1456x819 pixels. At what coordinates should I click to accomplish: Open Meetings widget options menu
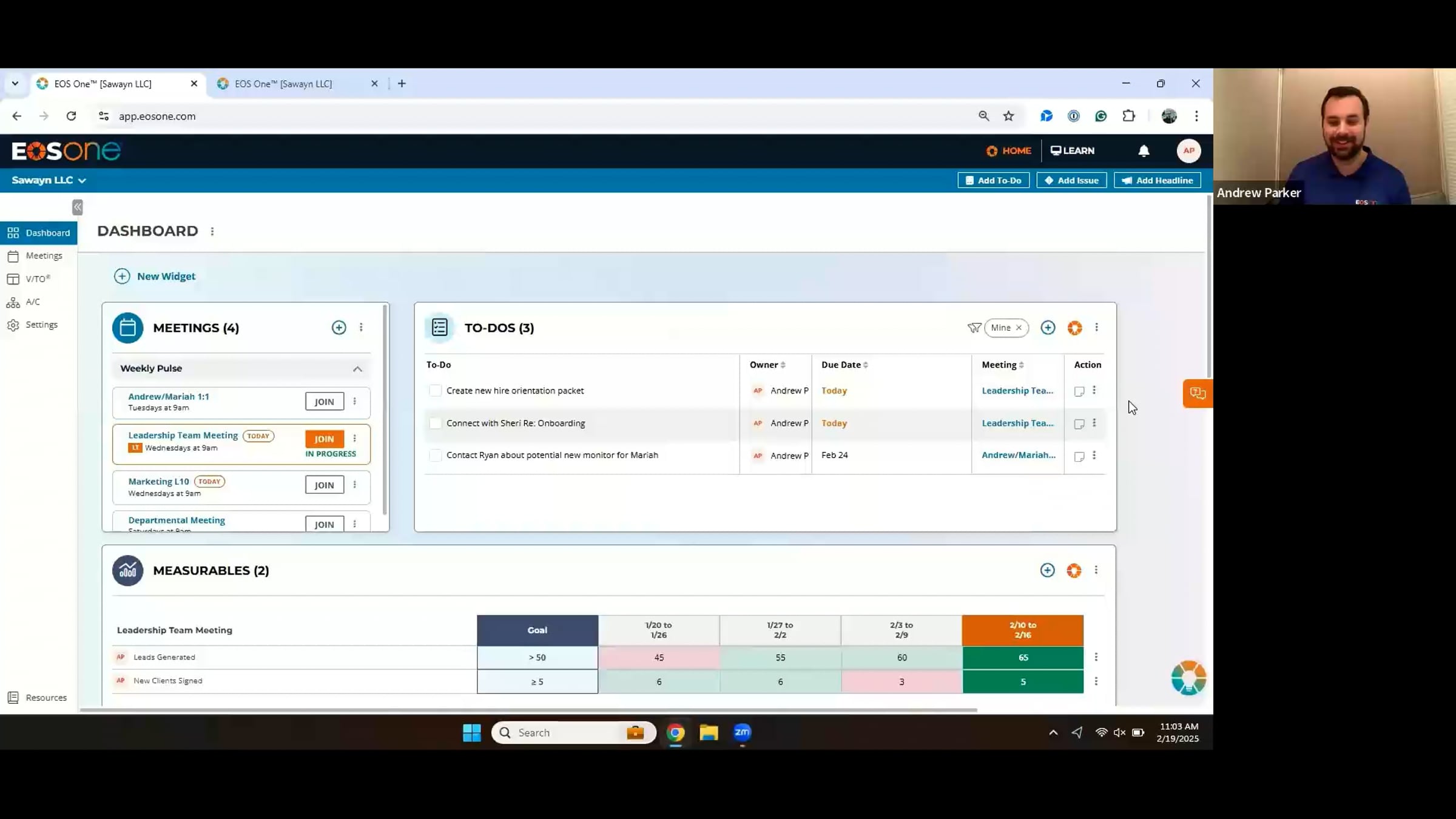point(361,328)
